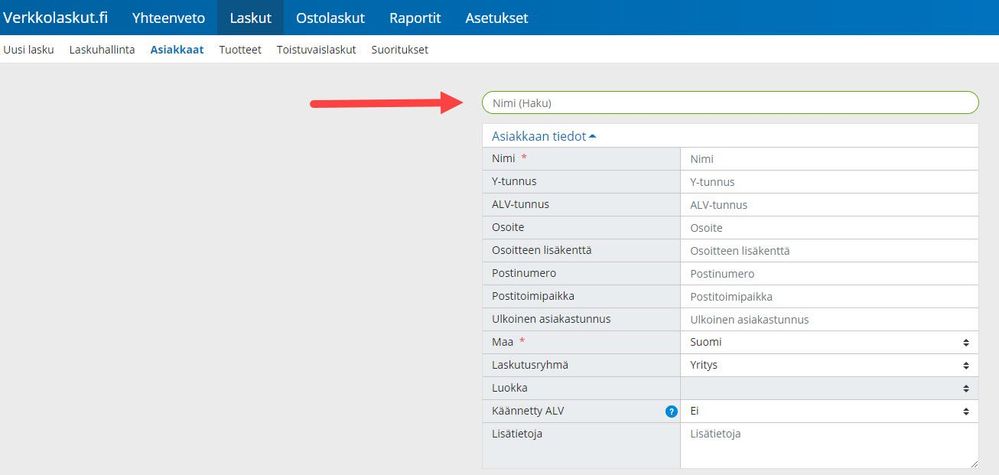Collapse the Asiakkaan tiedot section

543,136
